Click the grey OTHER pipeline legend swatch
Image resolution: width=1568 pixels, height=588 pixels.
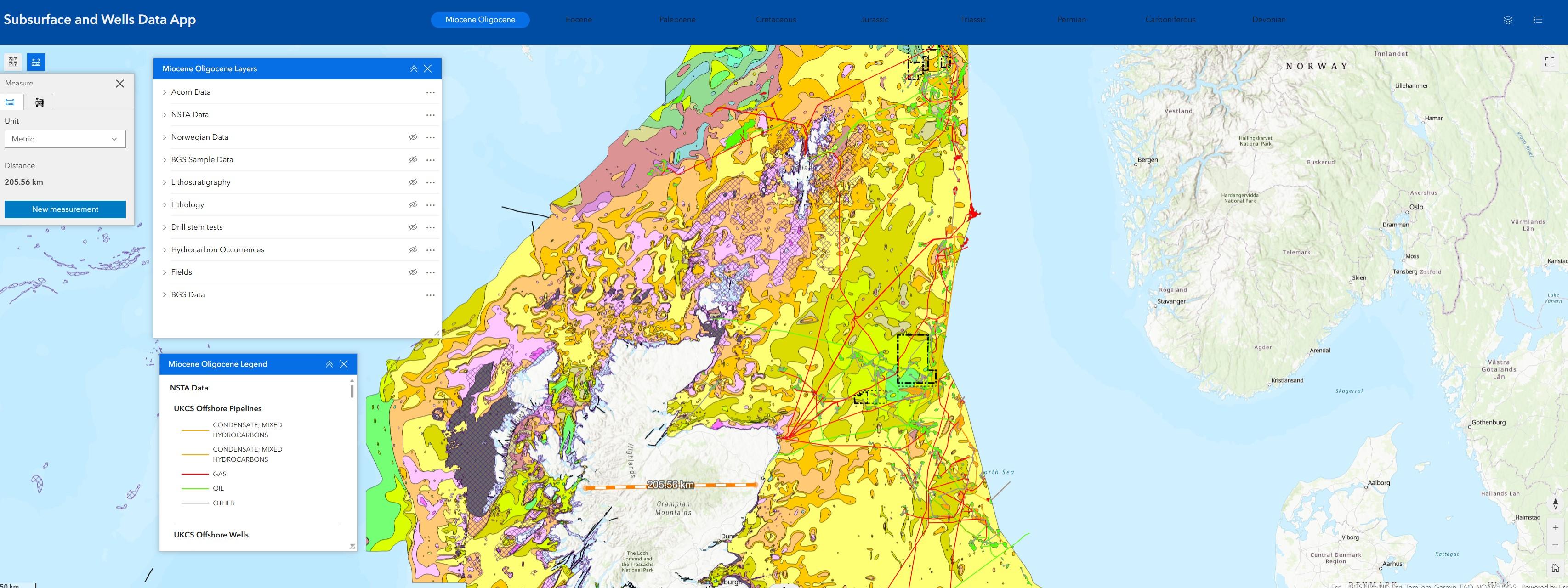pos(195,503)
